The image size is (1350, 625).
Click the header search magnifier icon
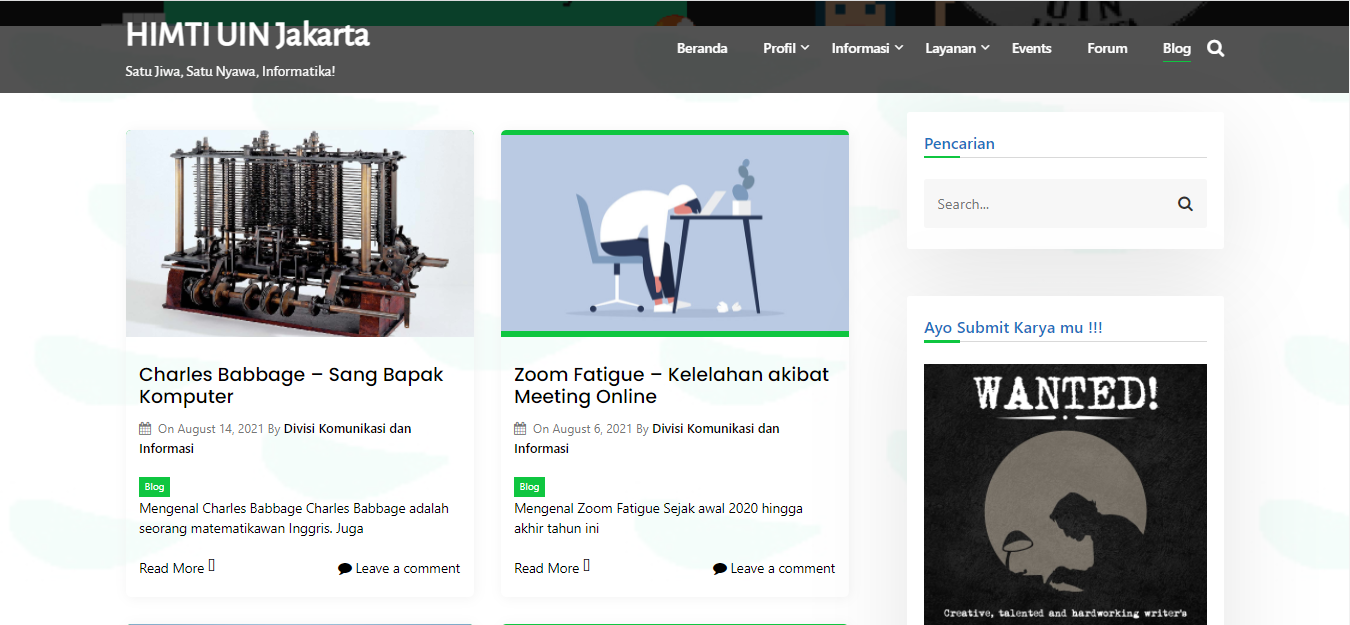(1215, 48)
